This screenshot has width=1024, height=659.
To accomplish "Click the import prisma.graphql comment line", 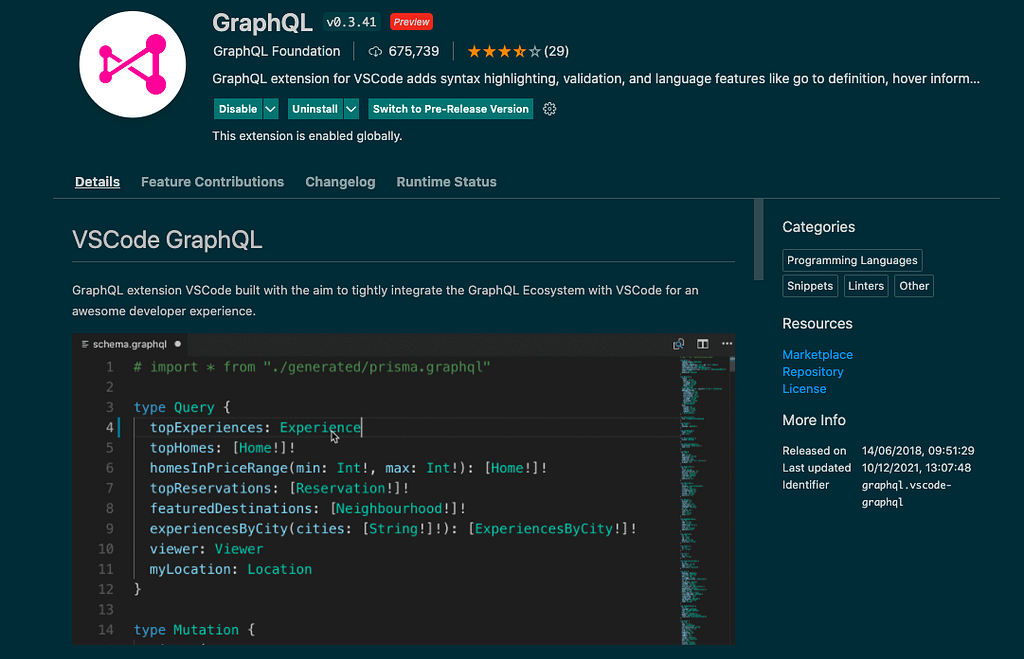I will coord(312,367).
